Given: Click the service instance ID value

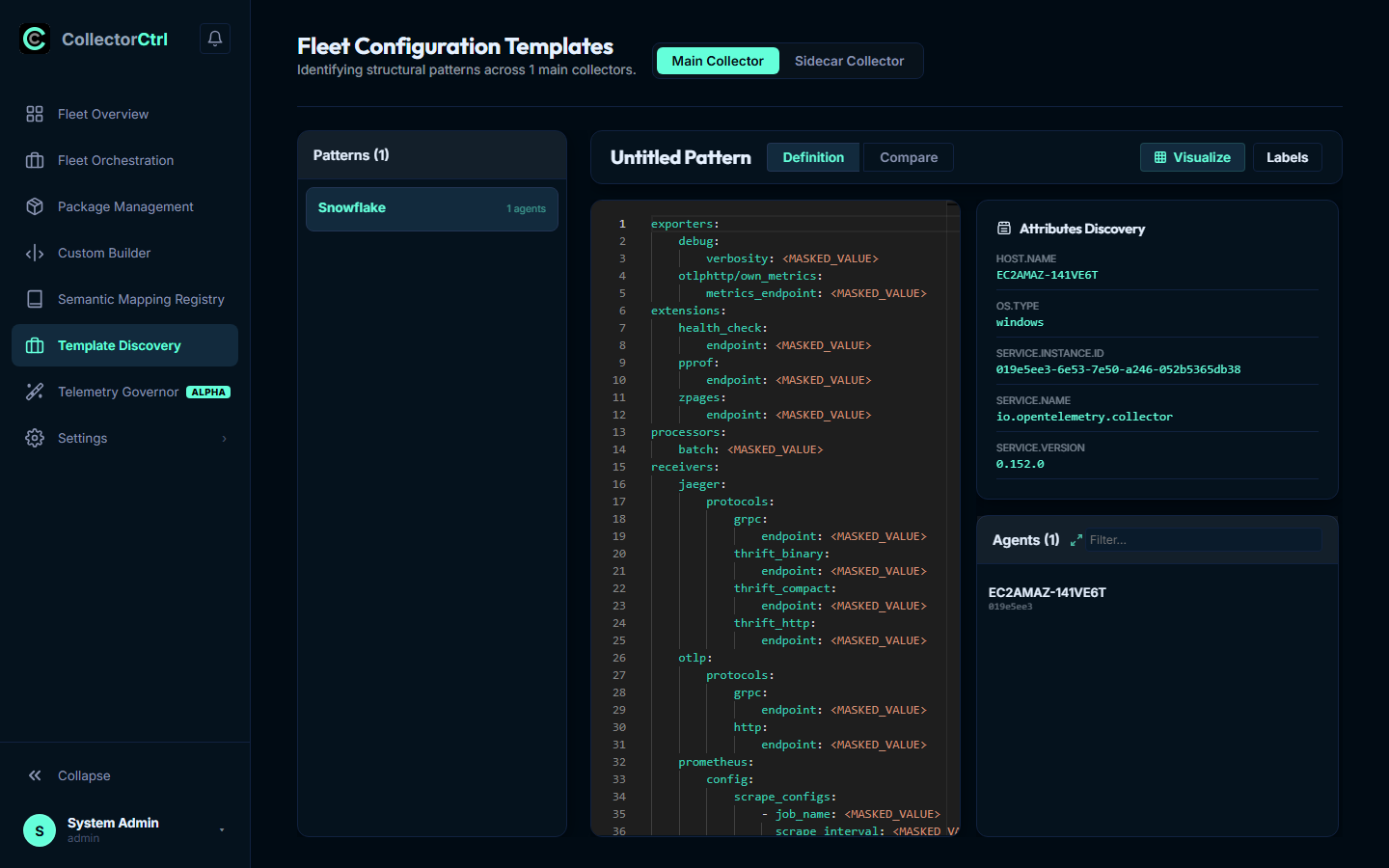Looking at the screenshot, I should pyautogui.click(x=1118, y=369).
